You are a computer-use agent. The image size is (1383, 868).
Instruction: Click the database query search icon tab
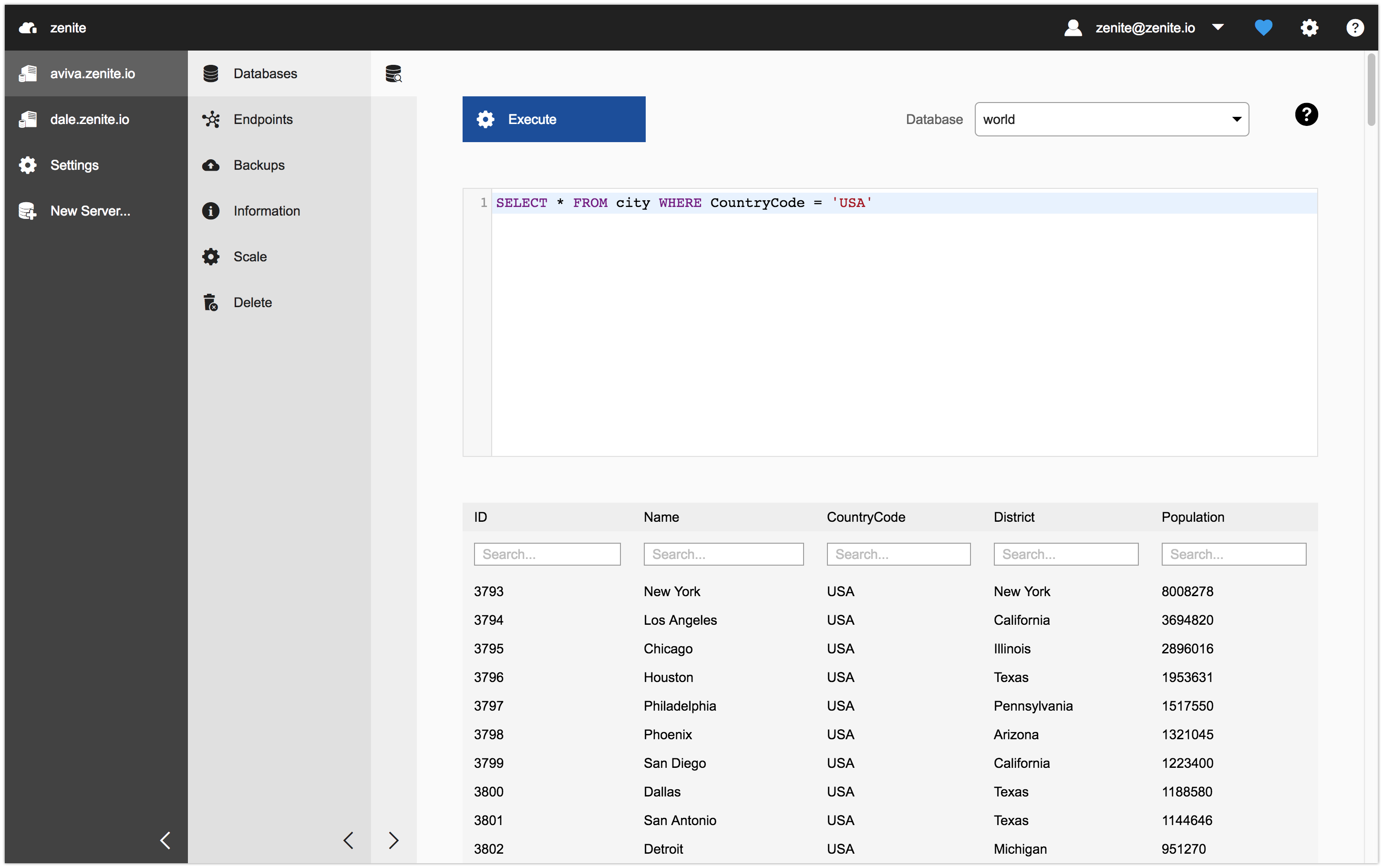tap(393, 73)
